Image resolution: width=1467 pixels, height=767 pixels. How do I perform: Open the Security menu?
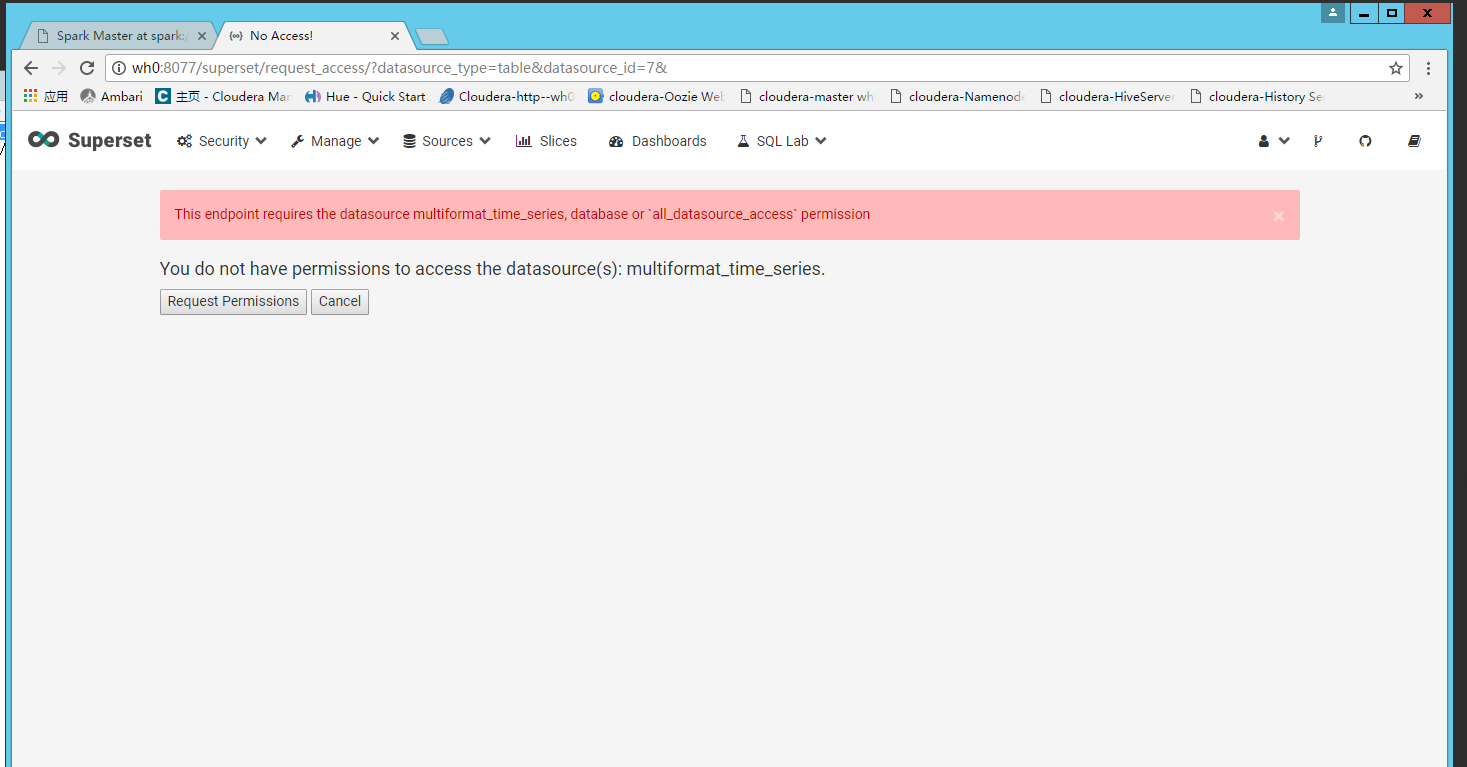(222, 141)
